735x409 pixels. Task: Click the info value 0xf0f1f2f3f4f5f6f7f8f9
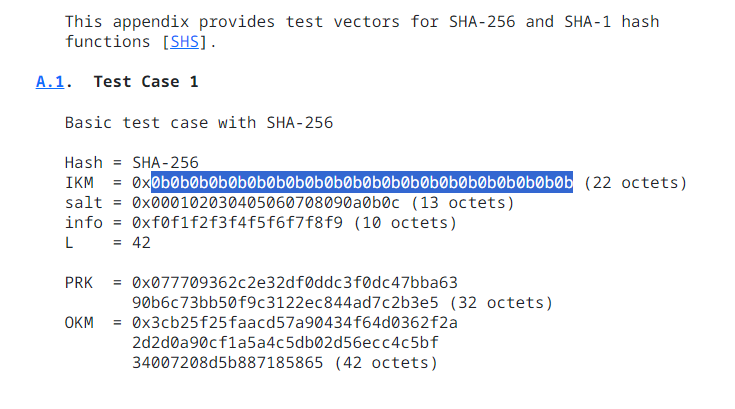(x=237, y=223)
